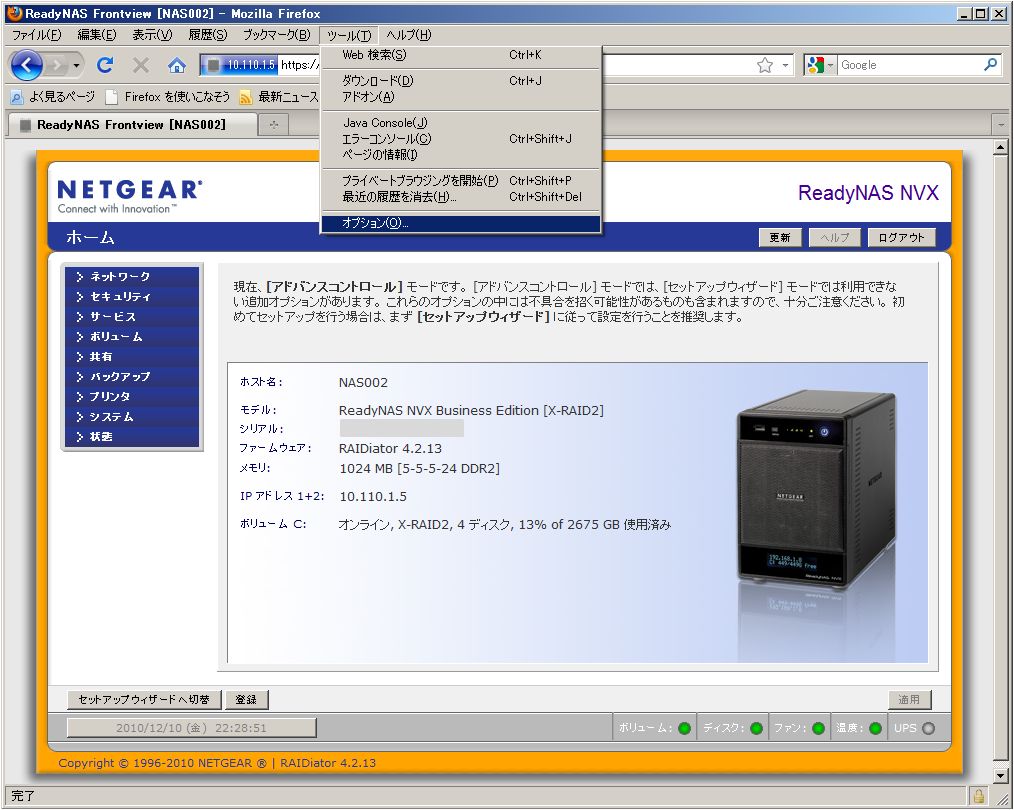This screenshot has width=1014, height=810.
Task: Click the 更新 button
Action: [780, 237]
